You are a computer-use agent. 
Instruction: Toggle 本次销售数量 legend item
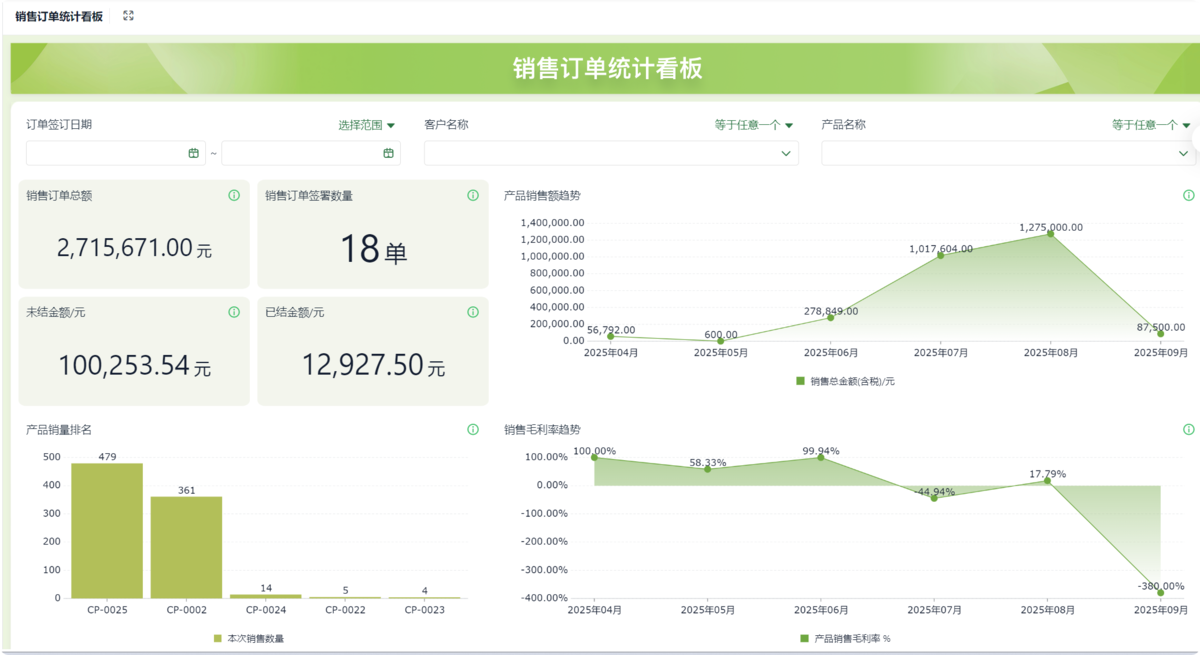pos(249,638)
